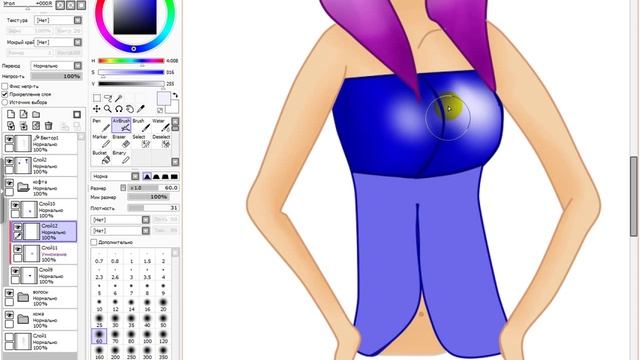The image size is (640, 360).
Task: Hide the кофта folder
Action: (x=9, y=183)
